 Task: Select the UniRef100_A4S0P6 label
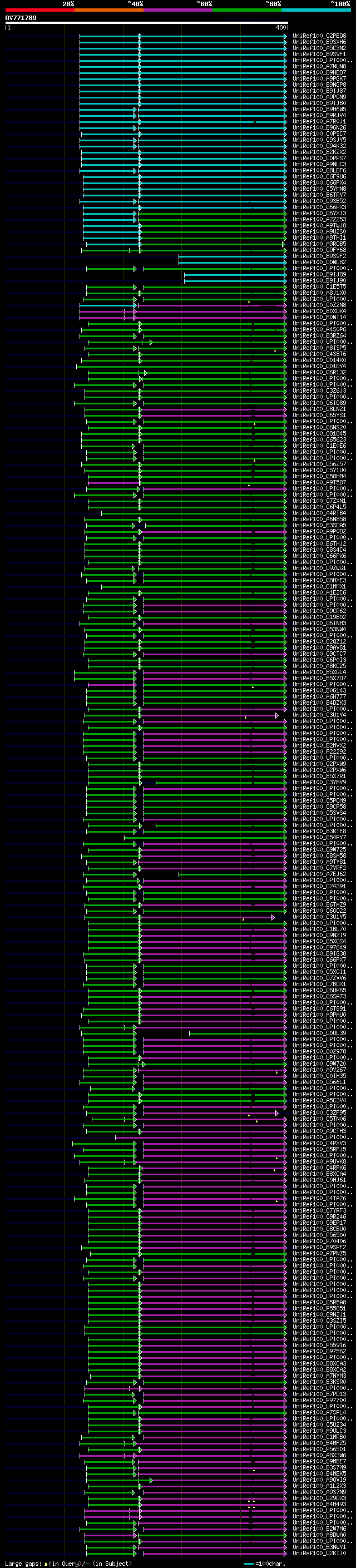[x=319, y=329]
